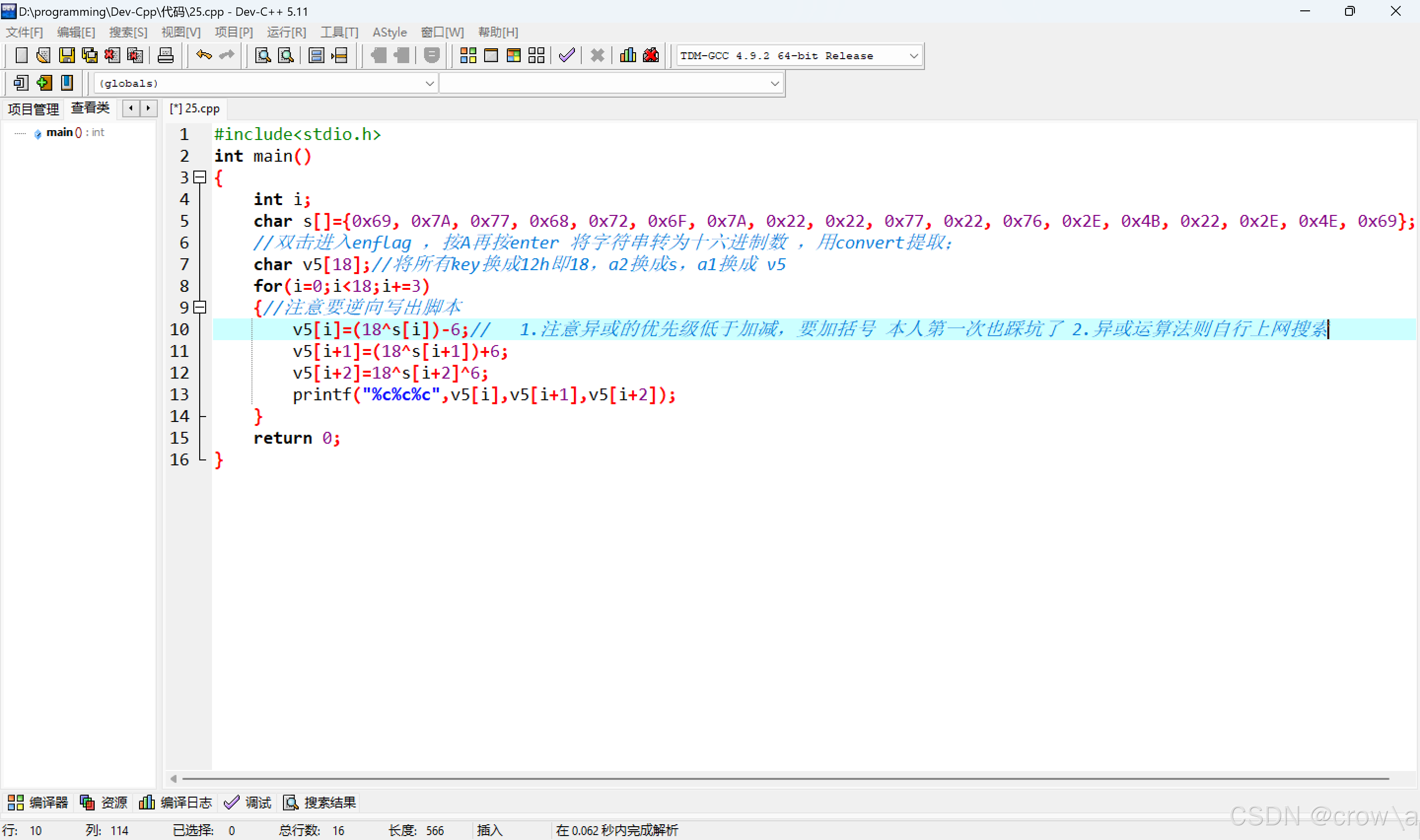
Task: Open the 运行[R] menu
Action: point(286,32)
